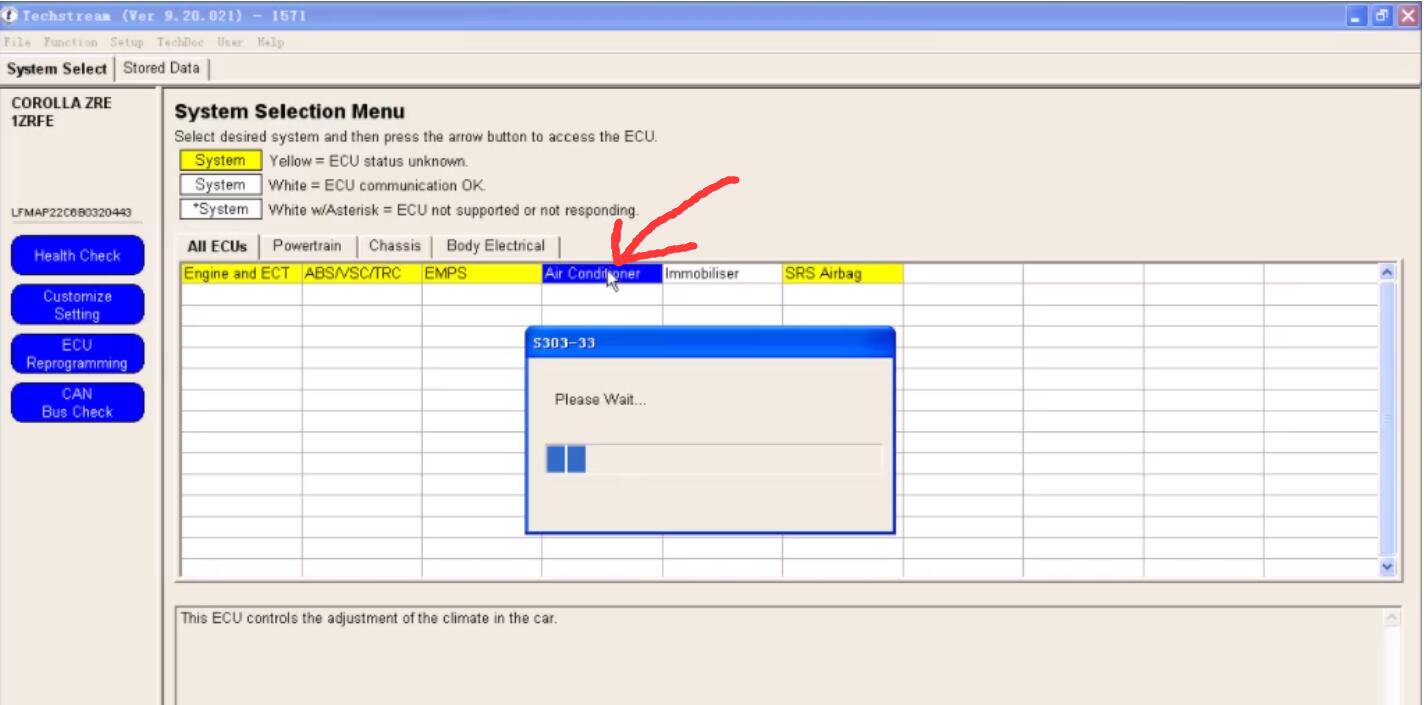Switch to the Stored Data tab
Image resolution: width=1424 pixels, height=705 pixels.
tap(161, 68)
